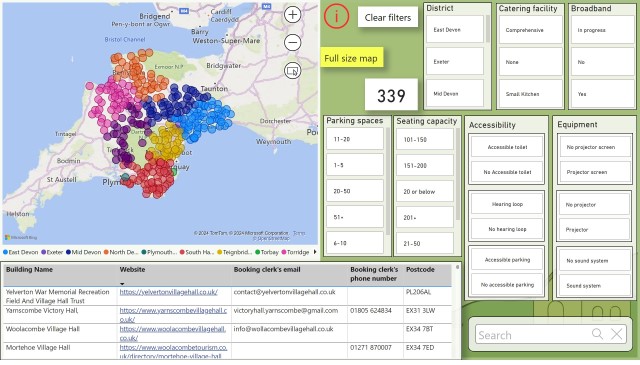Activate the map selection tool icon
640x365 pixels.
tap(293, 71)
